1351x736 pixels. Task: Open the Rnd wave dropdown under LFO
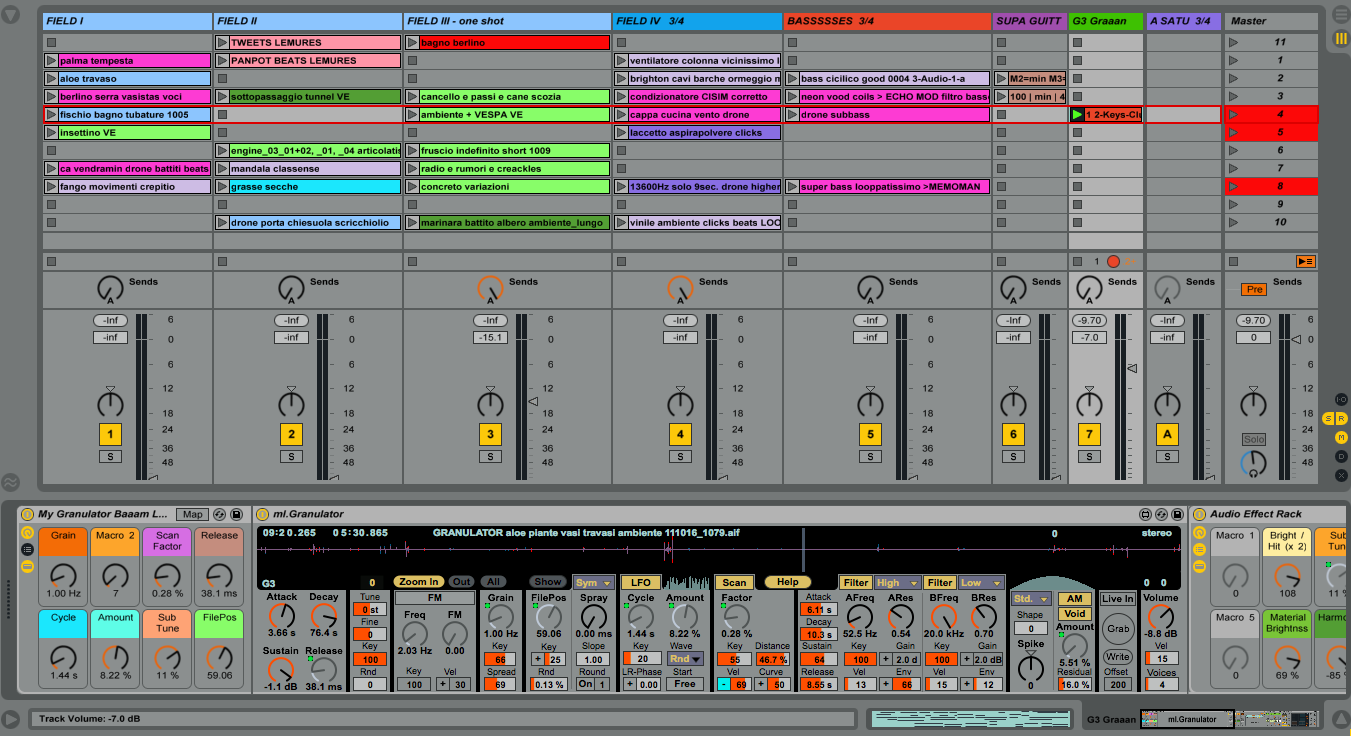coord(685,659)
